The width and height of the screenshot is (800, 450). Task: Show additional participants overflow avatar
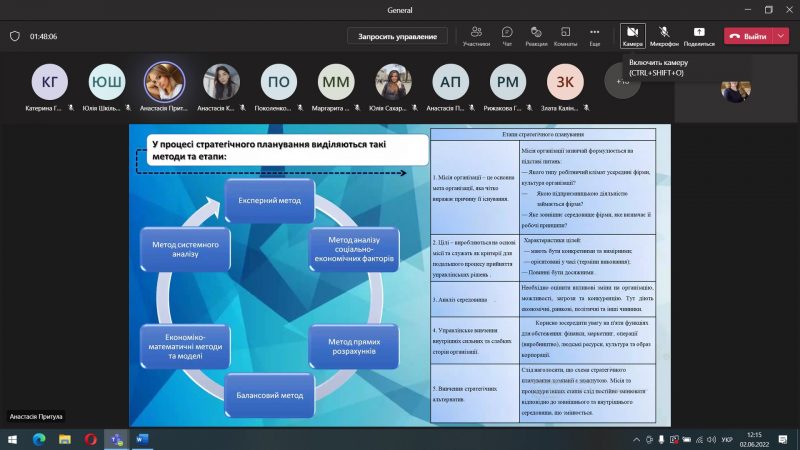(622, 81)
